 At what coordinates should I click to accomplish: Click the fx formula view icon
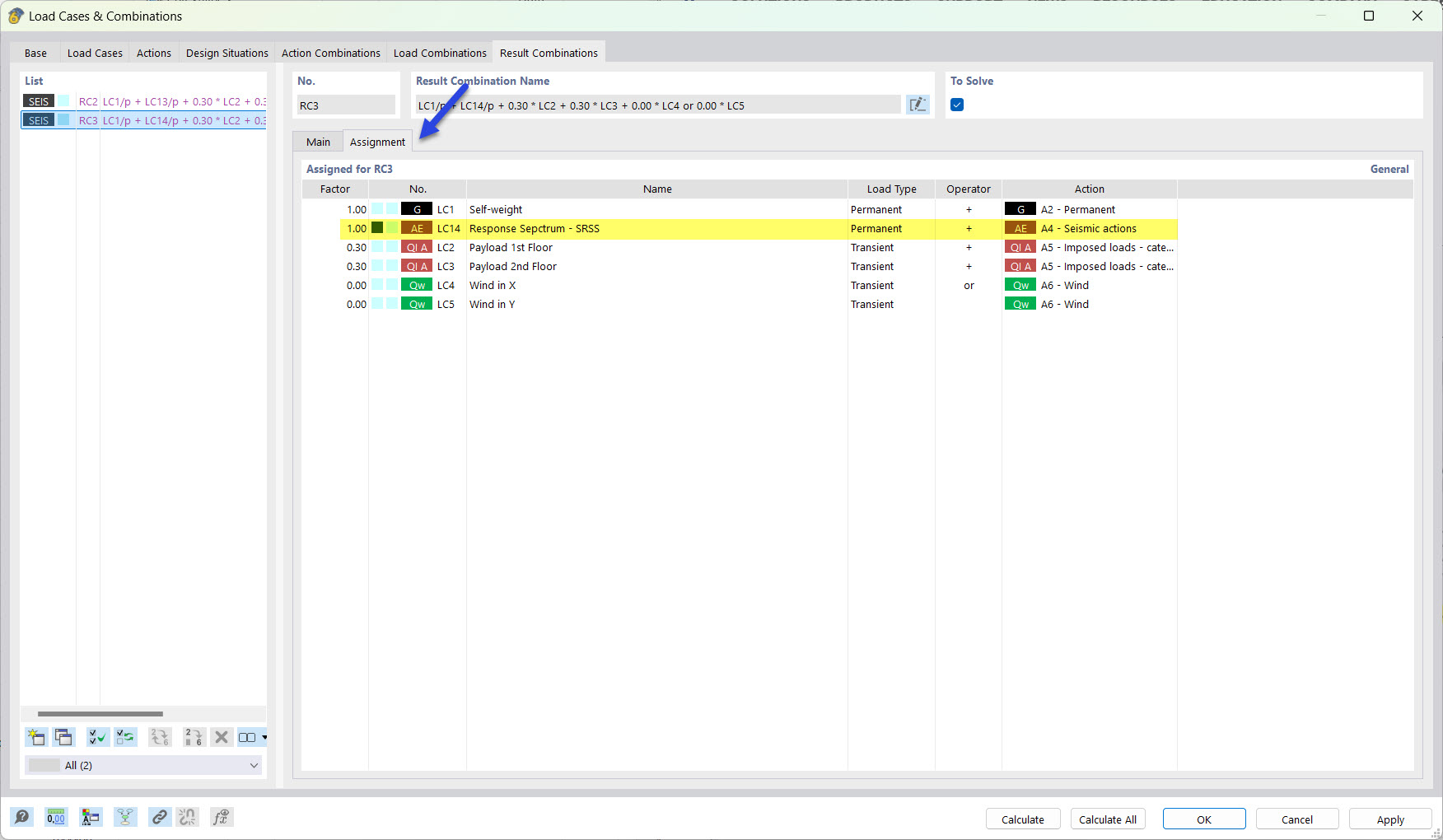[221, 817]
